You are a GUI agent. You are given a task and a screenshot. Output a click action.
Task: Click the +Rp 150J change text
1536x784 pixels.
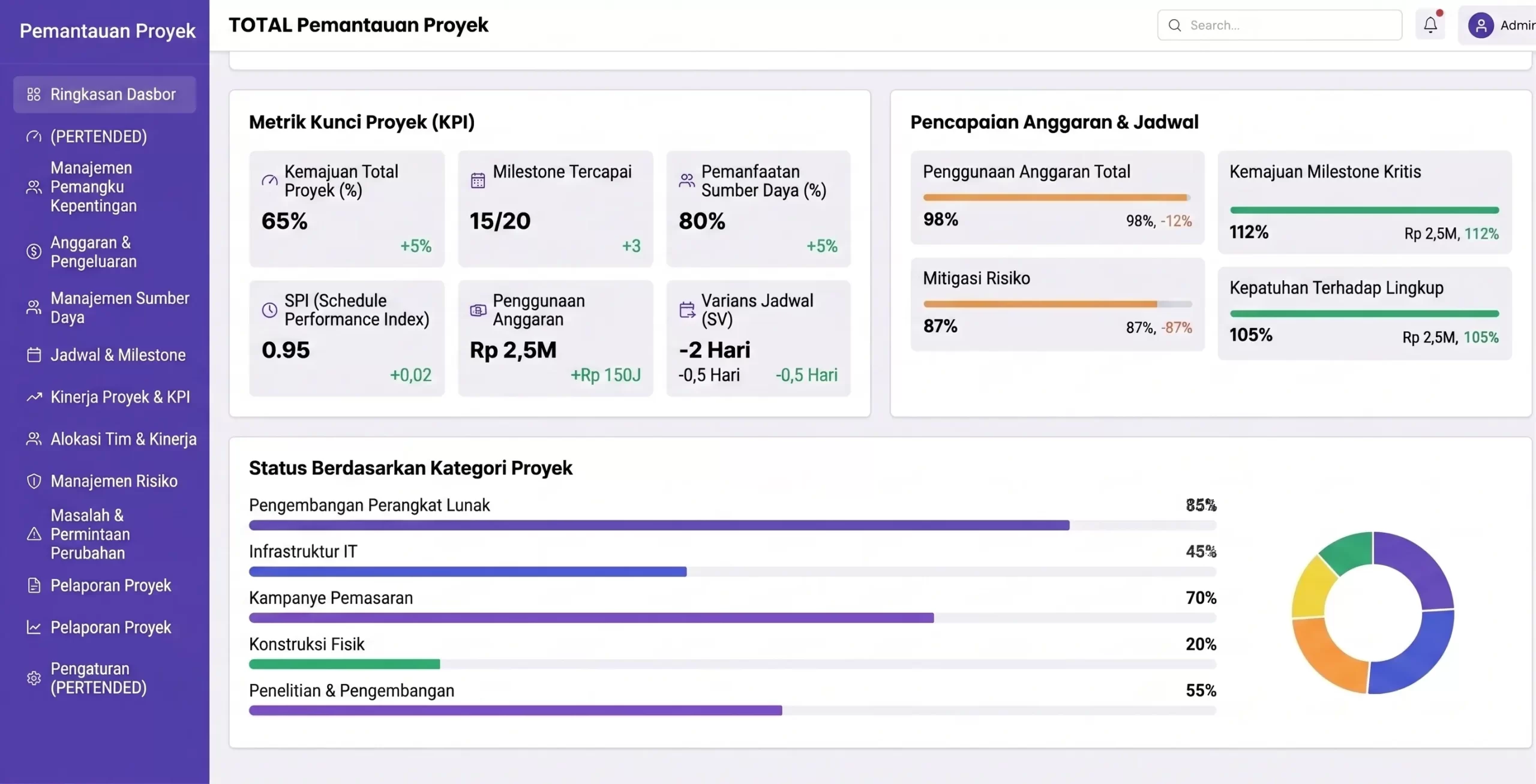tap(605, 376)
